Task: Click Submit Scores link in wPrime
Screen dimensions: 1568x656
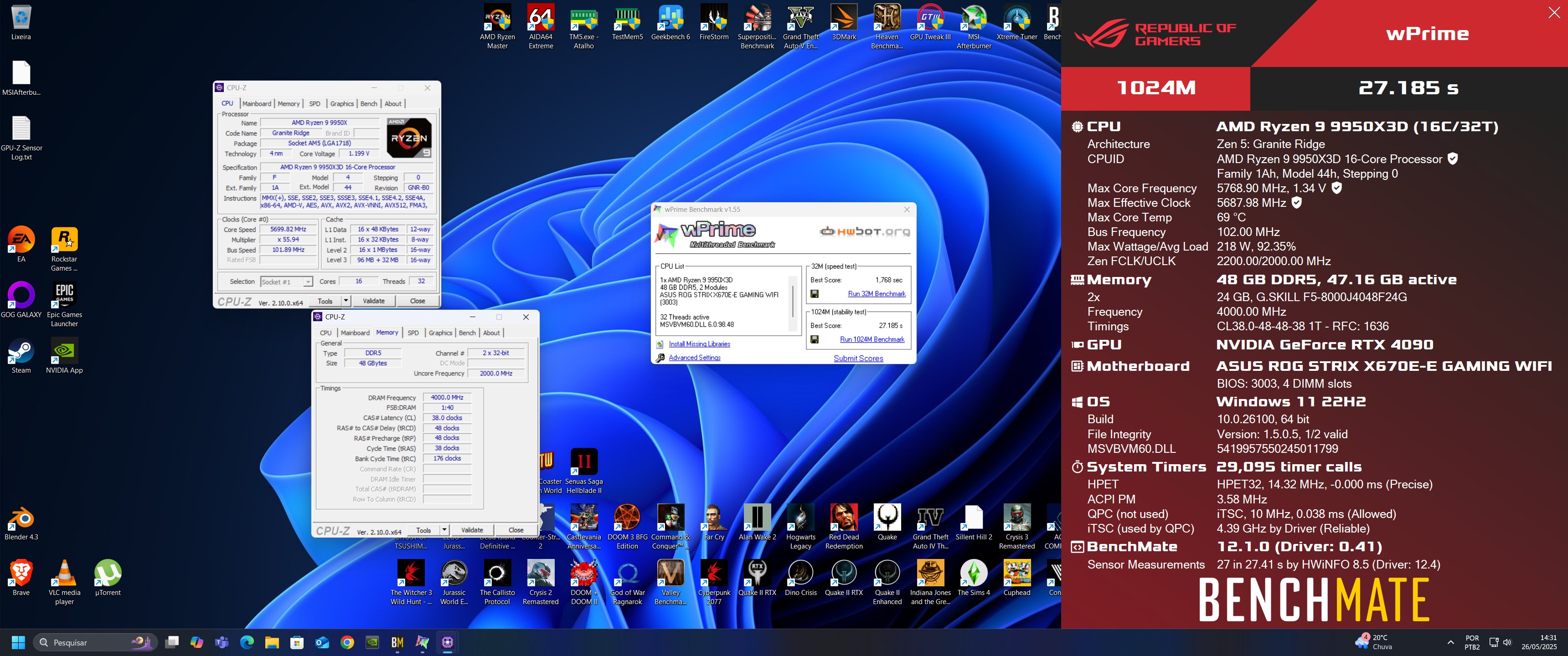Action: click(x=858, y=359)
